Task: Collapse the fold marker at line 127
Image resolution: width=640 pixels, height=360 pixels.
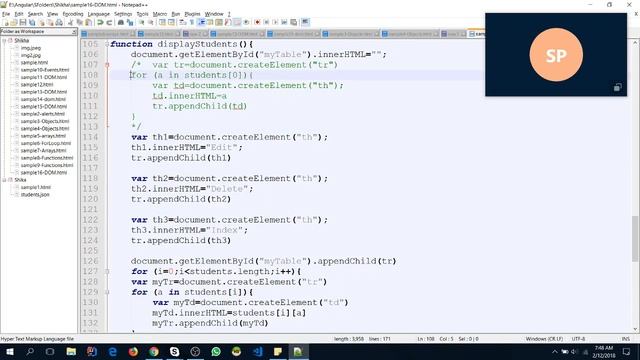Action: (x=107, y=271)
